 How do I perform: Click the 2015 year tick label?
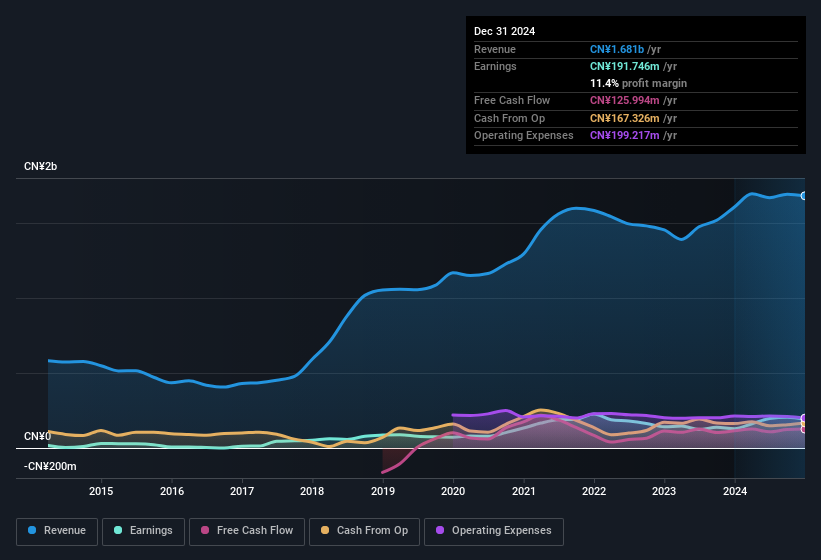[x=101, y=491]
